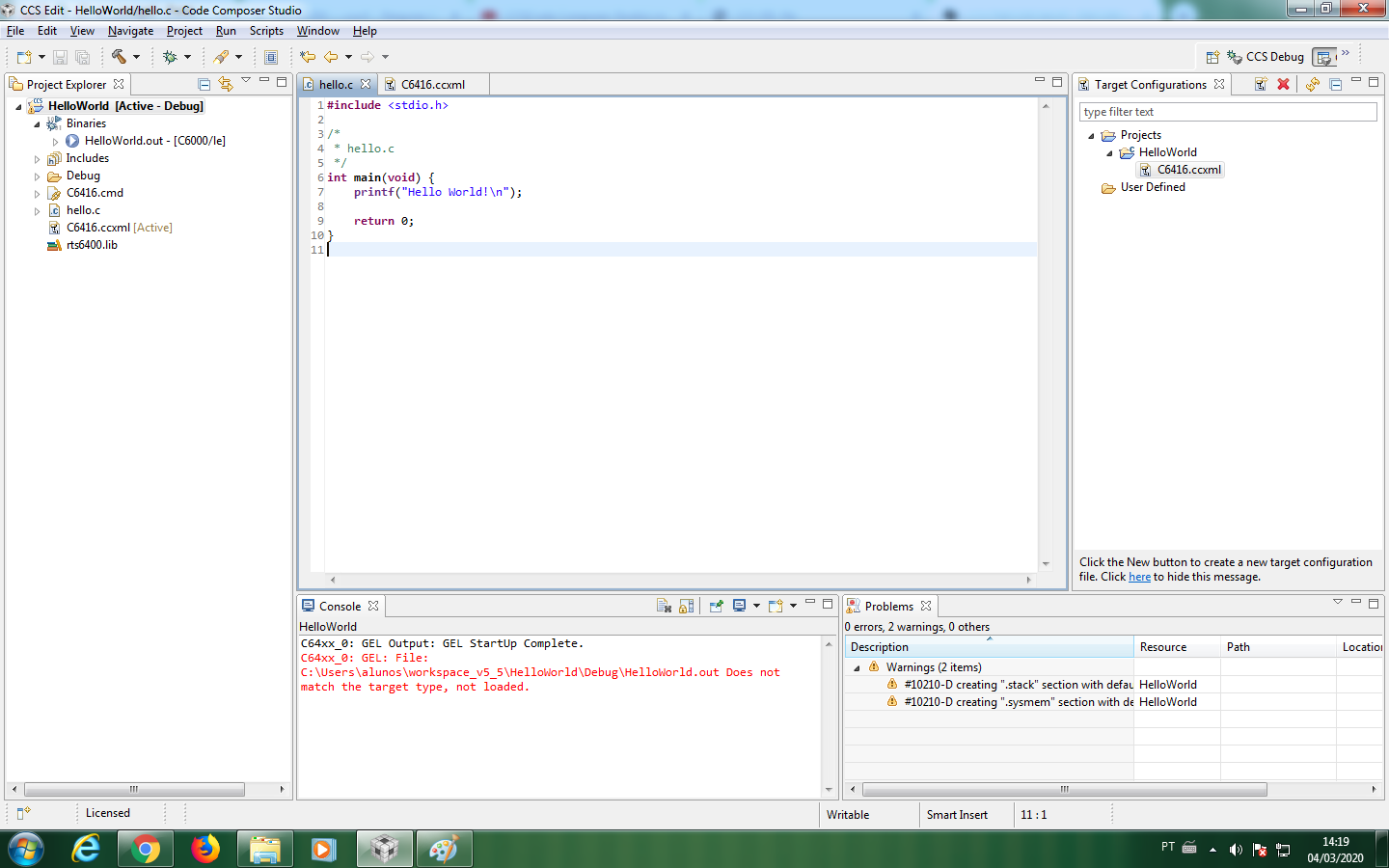
Task: Click the New file wizard toolbar icon
Action: pos(24,57)
